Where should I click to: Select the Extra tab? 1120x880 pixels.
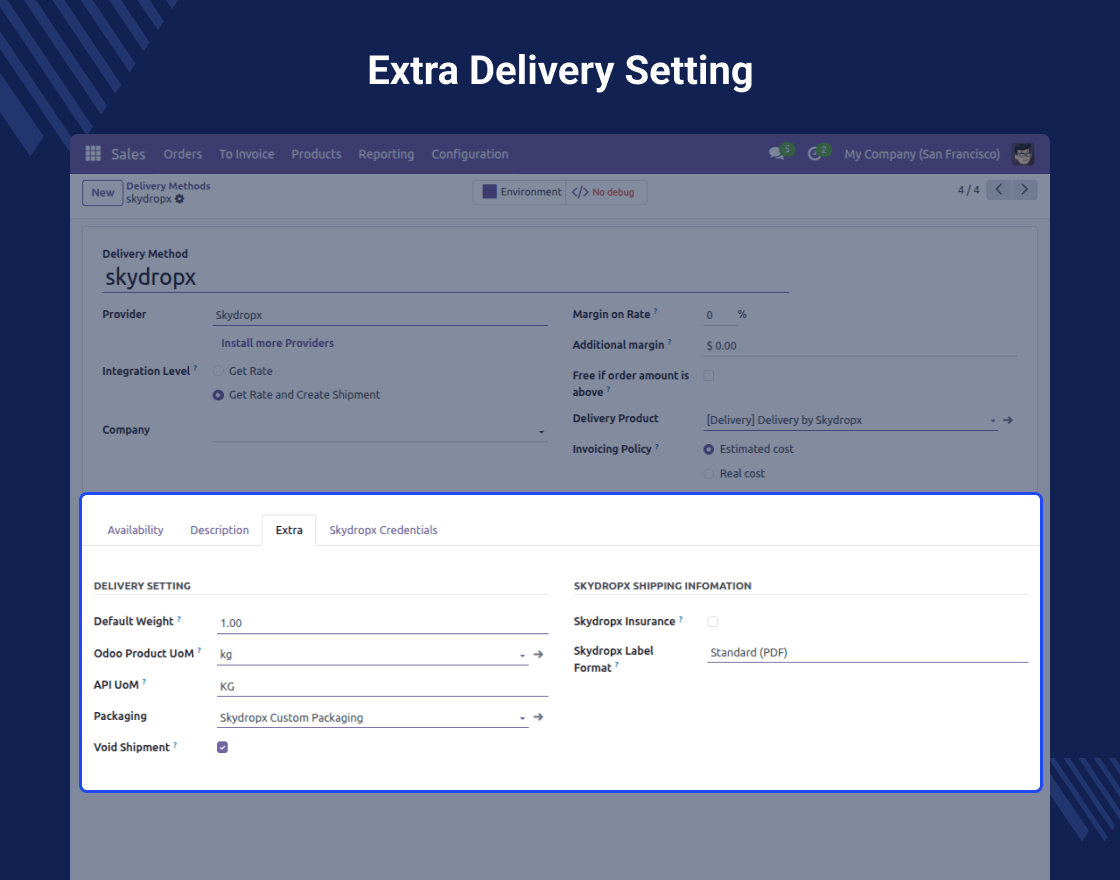[289, 530]
